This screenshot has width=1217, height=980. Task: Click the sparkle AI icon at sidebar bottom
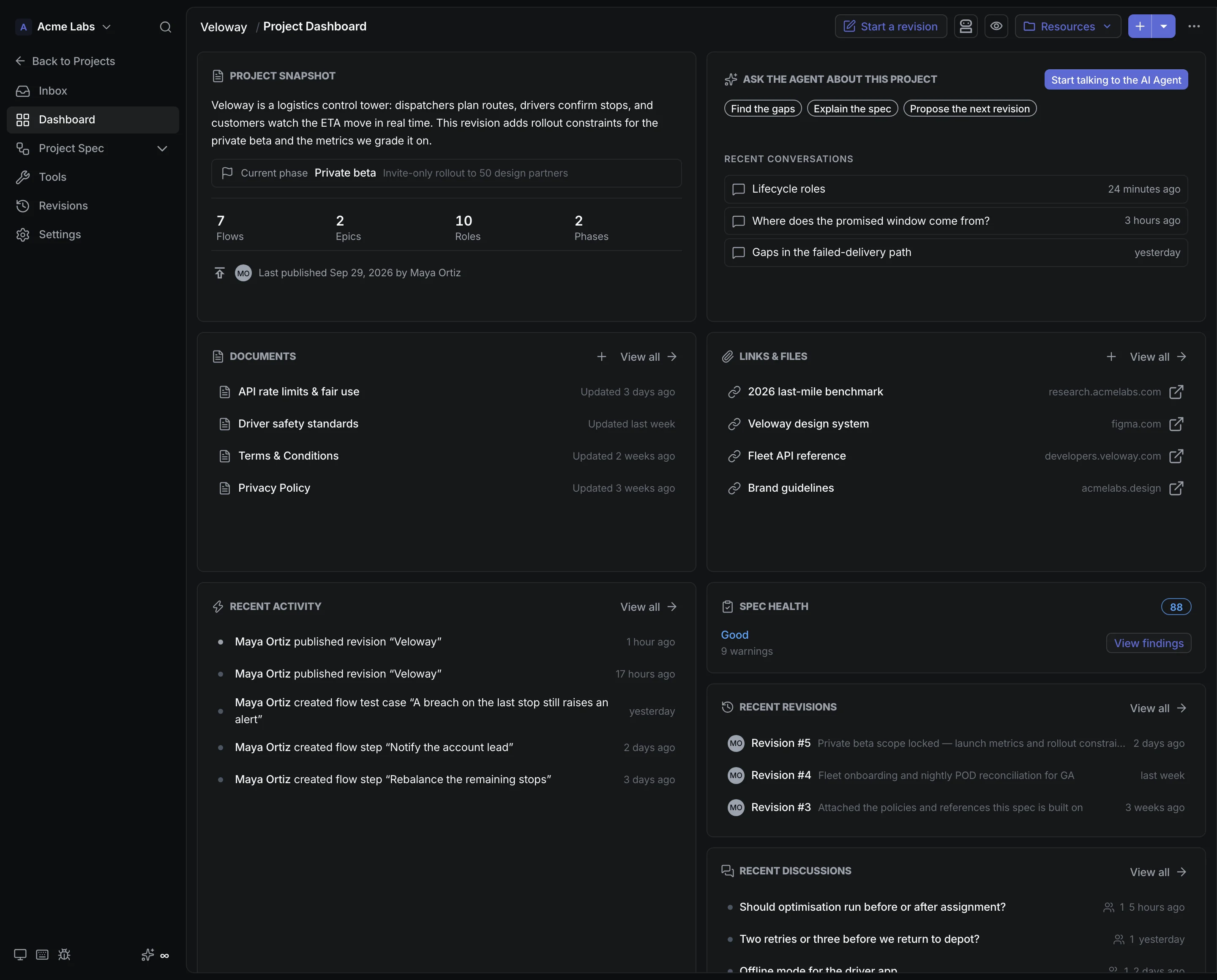coord(147,955)
